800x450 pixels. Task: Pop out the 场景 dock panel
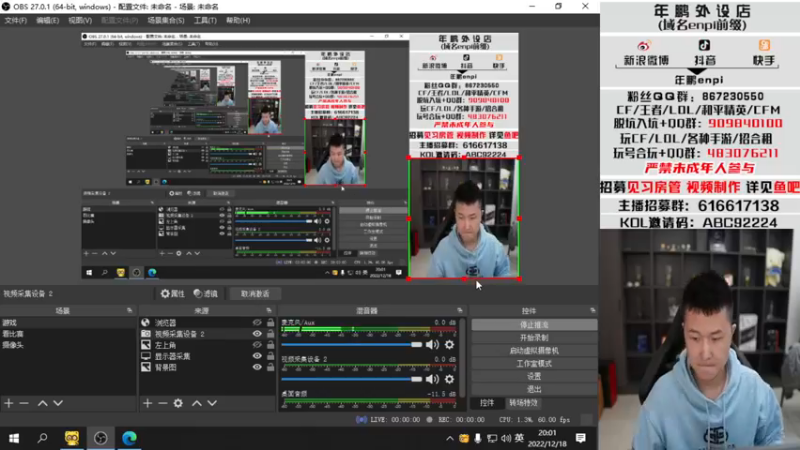point(130,310)
